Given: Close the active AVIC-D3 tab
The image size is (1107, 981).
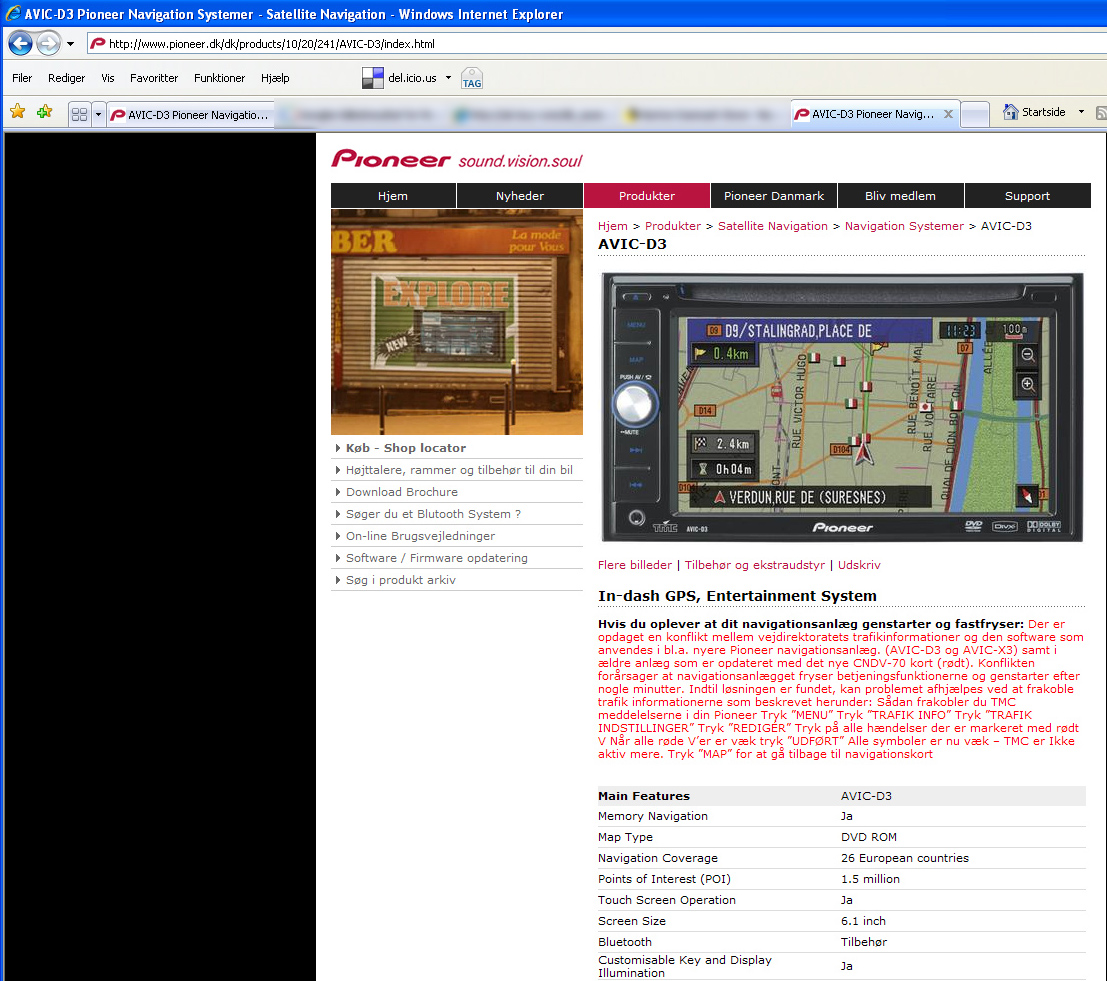Looking at the screenshot, I should tap(949, 114).
